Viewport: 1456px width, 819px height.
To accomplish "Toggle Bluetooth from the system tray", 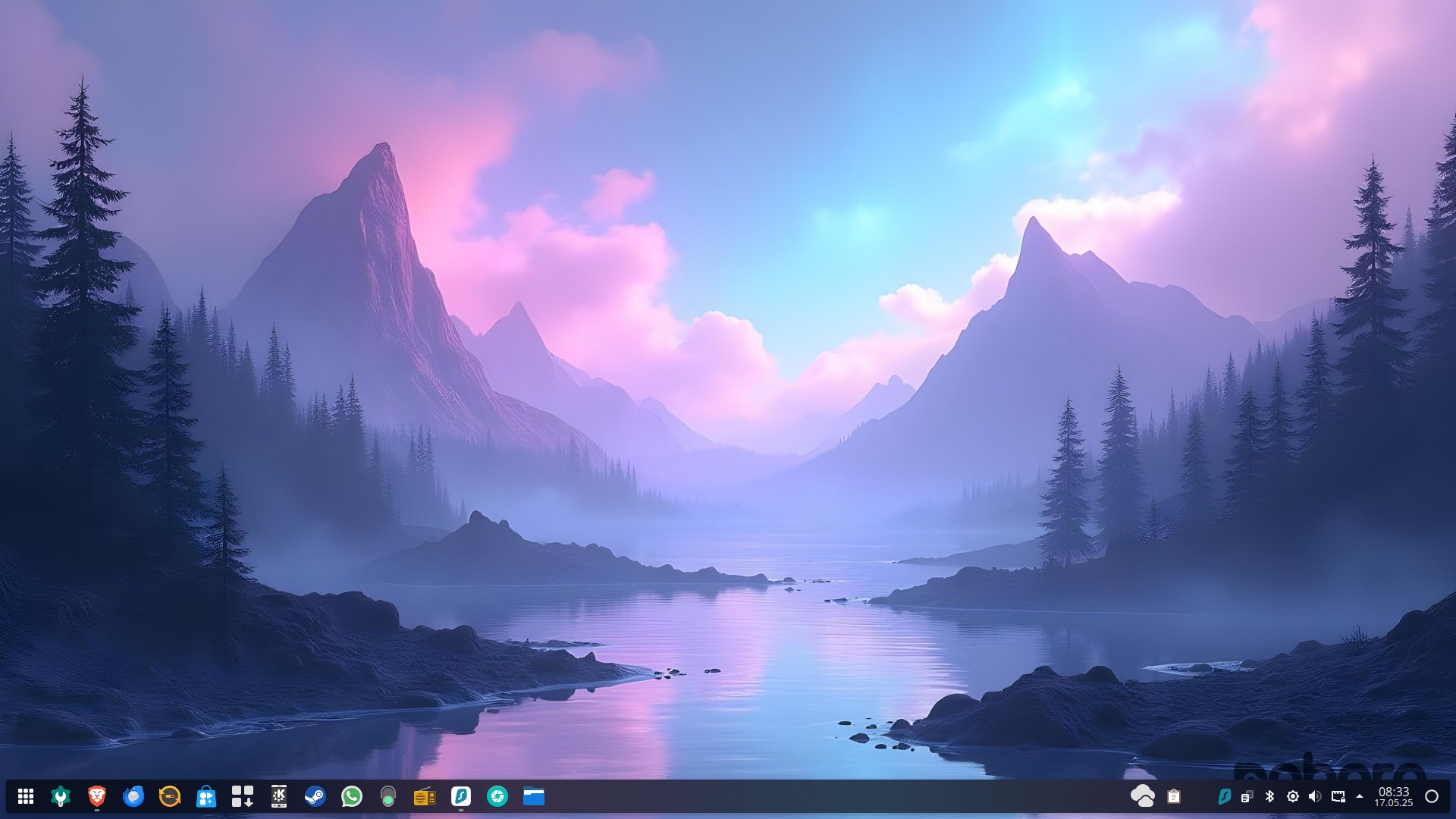I will tap(1270, 796).
